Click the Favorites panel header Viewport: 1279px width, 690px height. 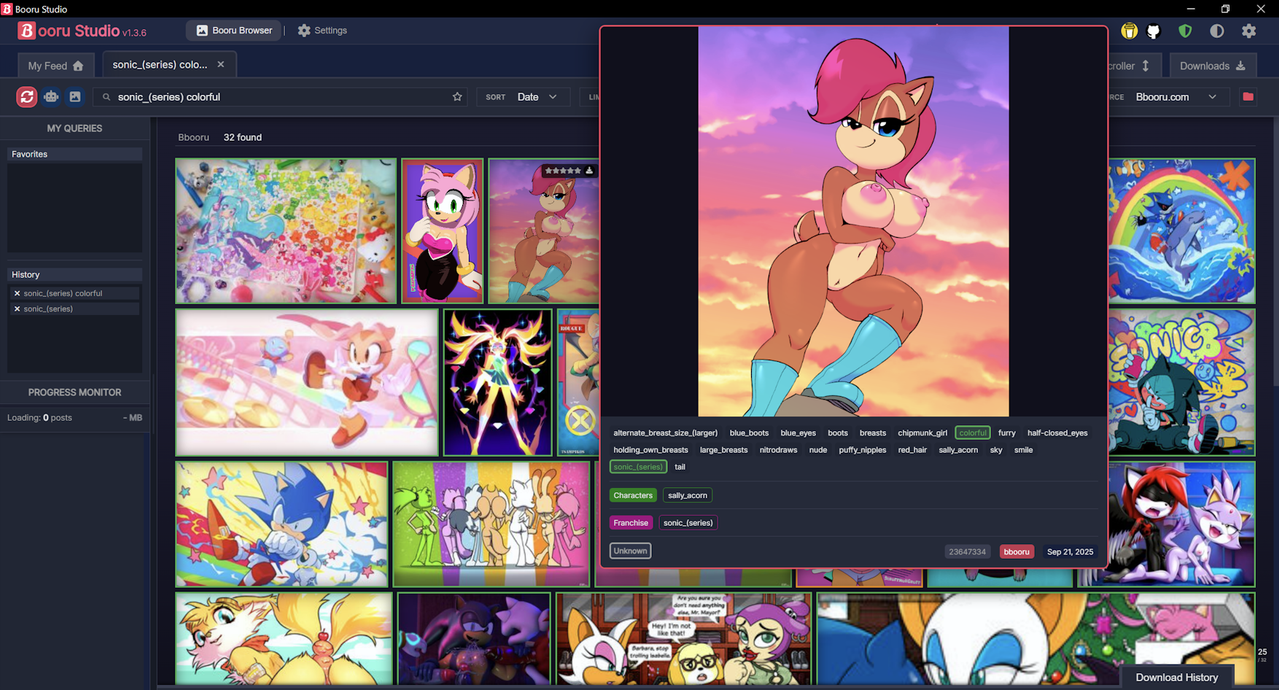(75, 154)
